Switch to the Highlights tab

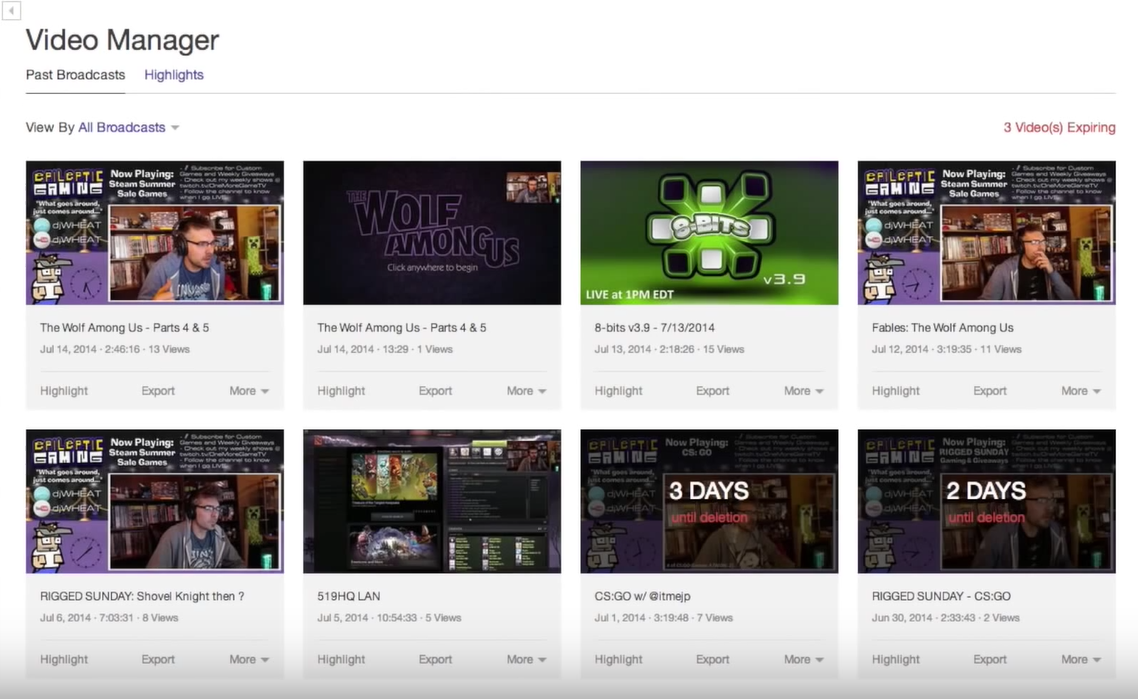coord(173,75)
